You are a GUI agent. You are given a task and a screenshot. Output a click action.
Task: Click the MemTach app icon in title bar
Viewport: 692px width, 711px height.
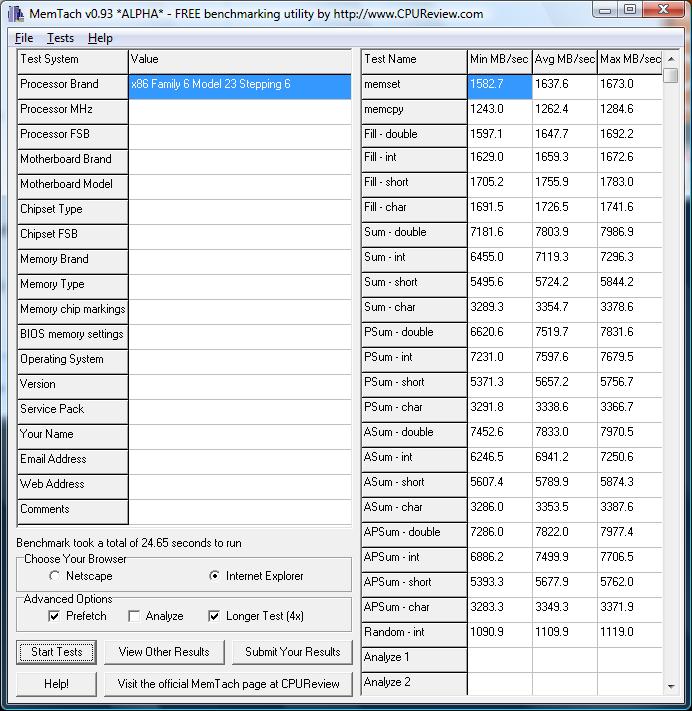[x=16, y=14]
